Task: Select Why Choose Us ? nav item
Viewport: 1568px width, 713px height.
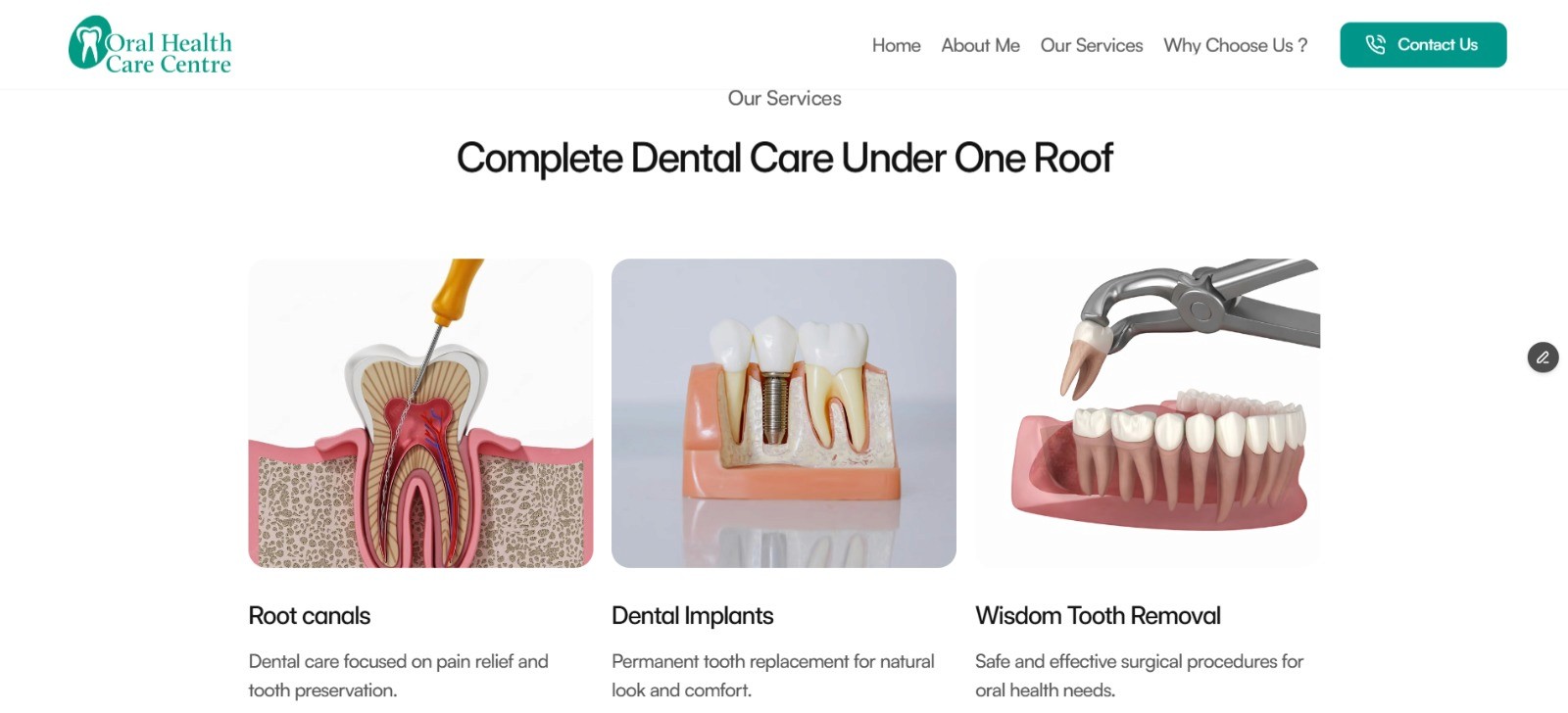Action: [1235, 45]
